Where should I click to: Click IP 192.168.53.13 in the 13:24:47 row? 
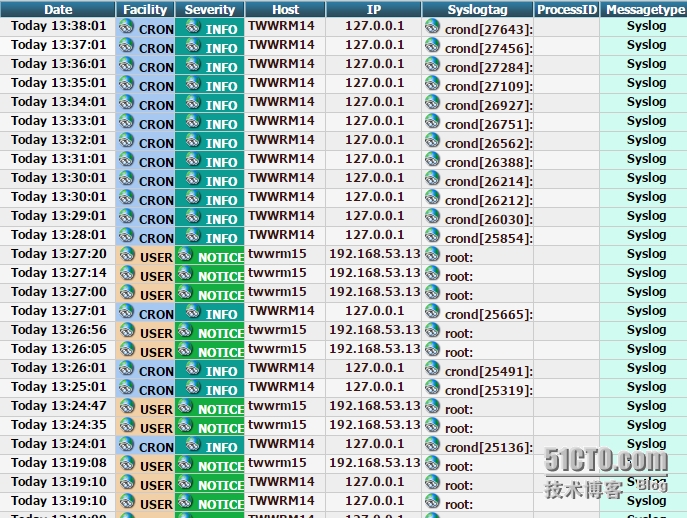(x=375, y=406)
